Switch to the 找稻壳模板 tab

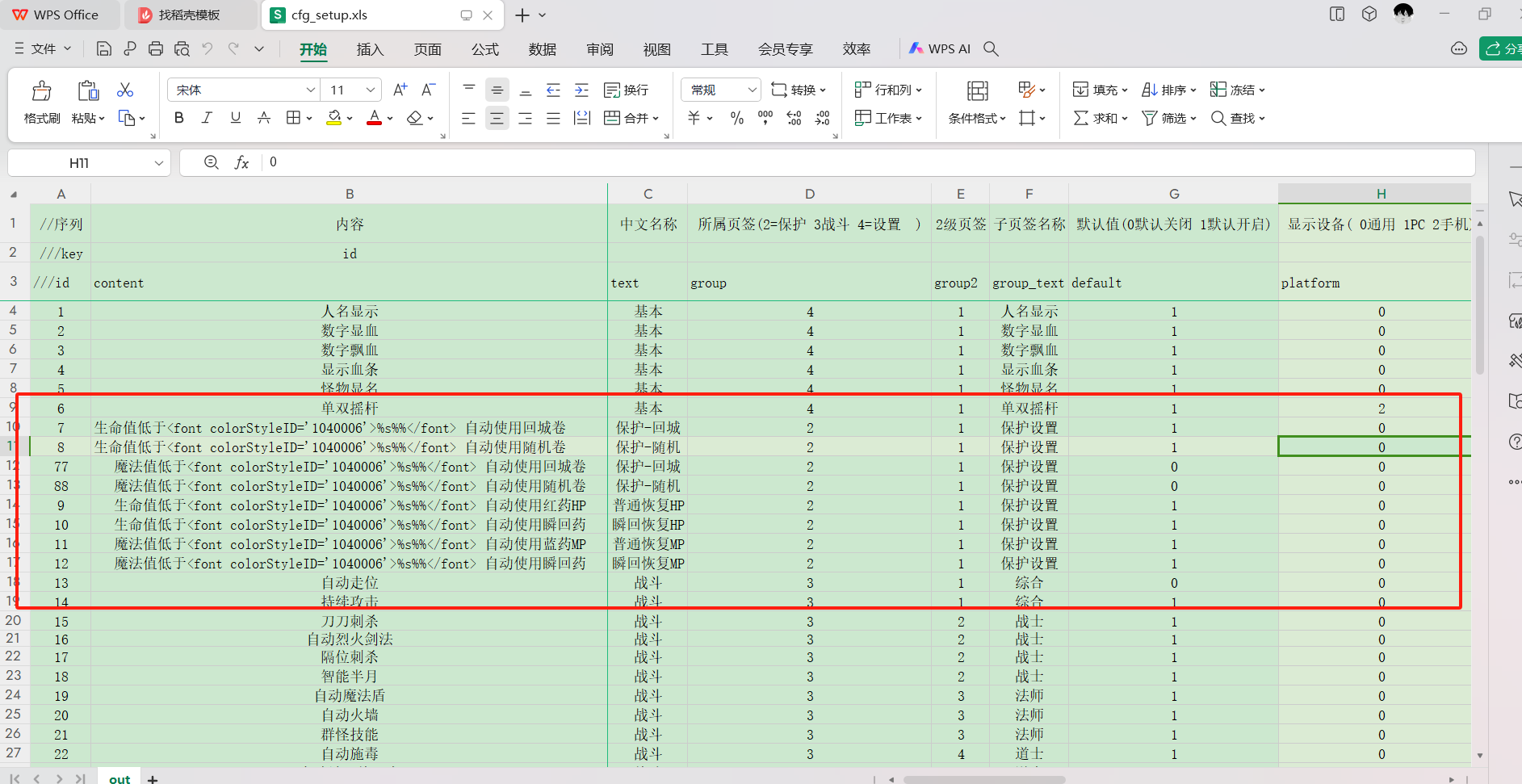coord(189,15)
